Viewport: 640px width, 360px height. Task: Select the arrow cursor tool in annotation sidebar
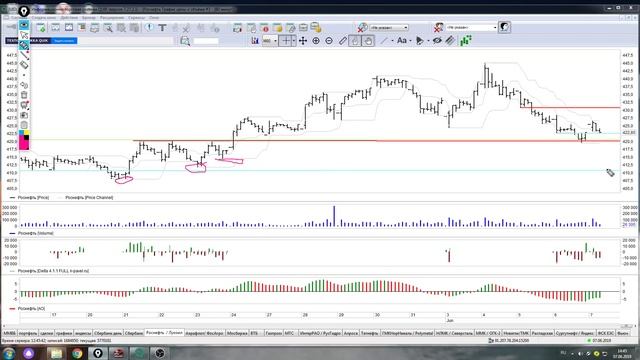(24, 35)
